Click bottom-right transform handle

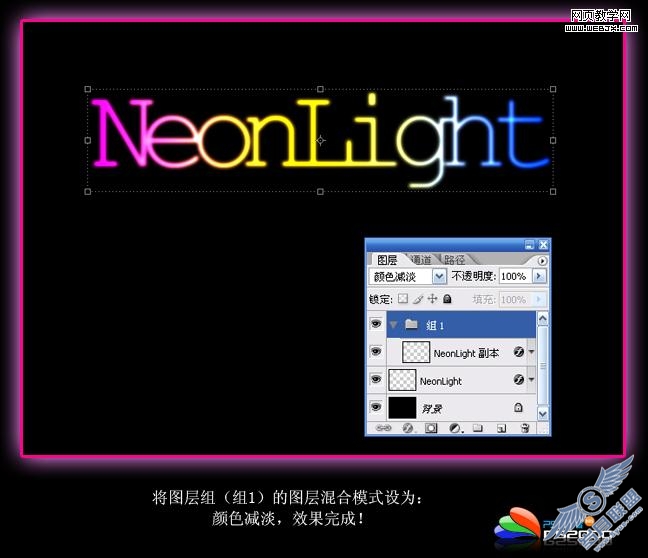[x=553, y=191]
